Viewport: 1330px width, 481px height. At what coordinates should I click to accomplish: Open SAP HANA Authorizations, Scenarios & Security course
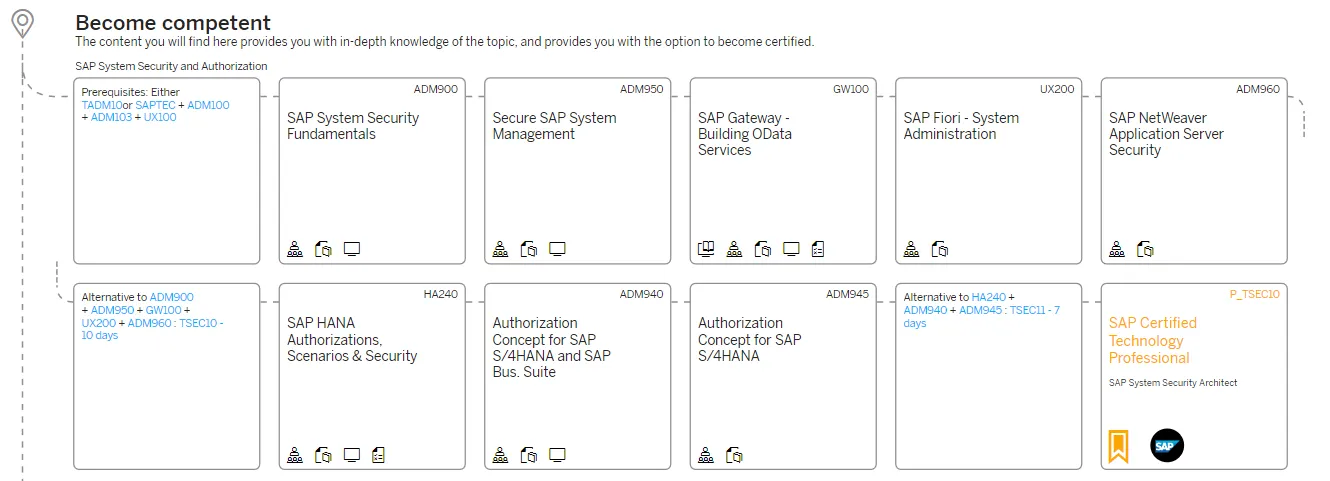point(352,339)
